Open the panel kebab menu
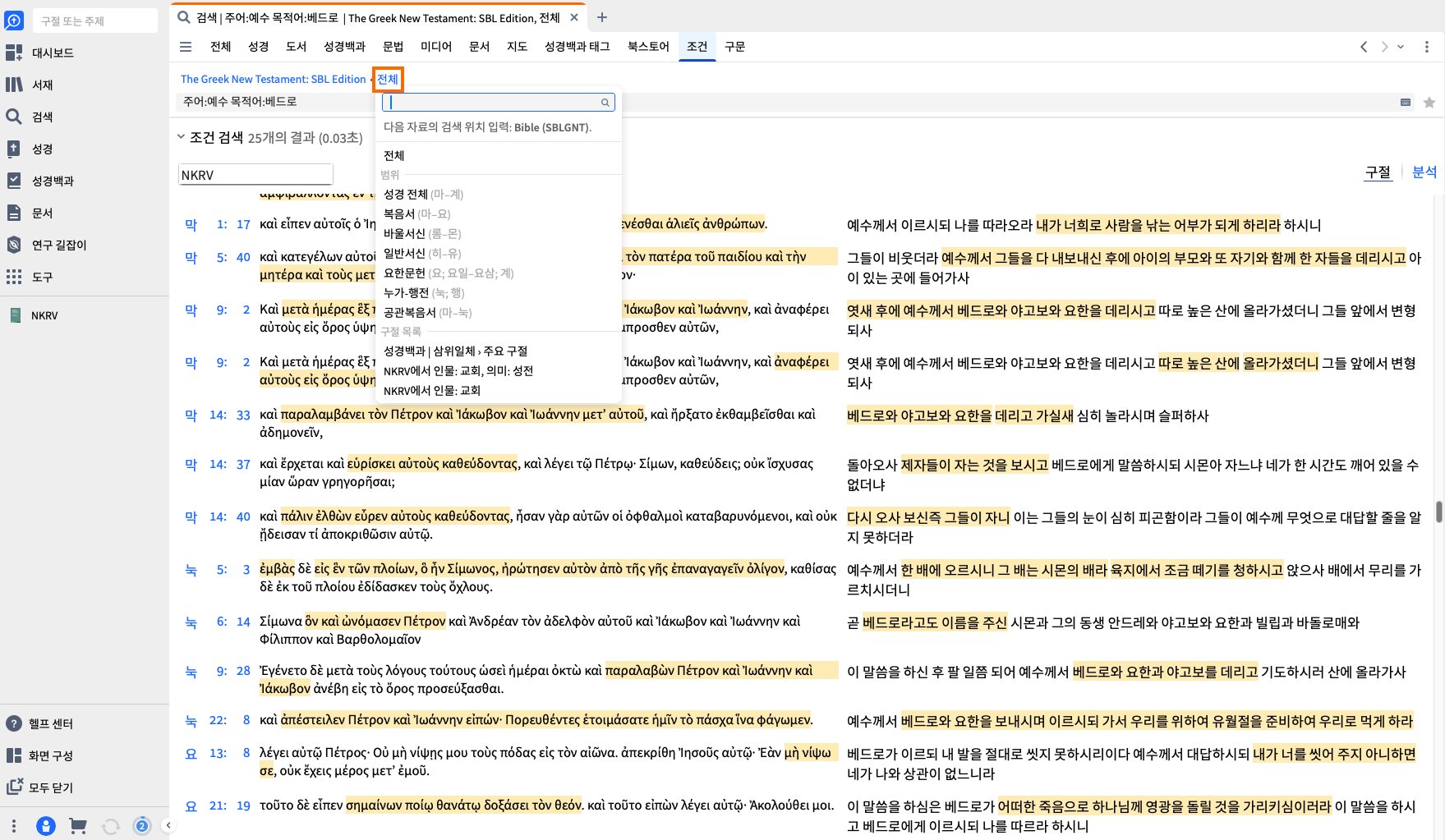This screenshot has width=1445, height=840. pyautogui.click(x=1427, y=47)
